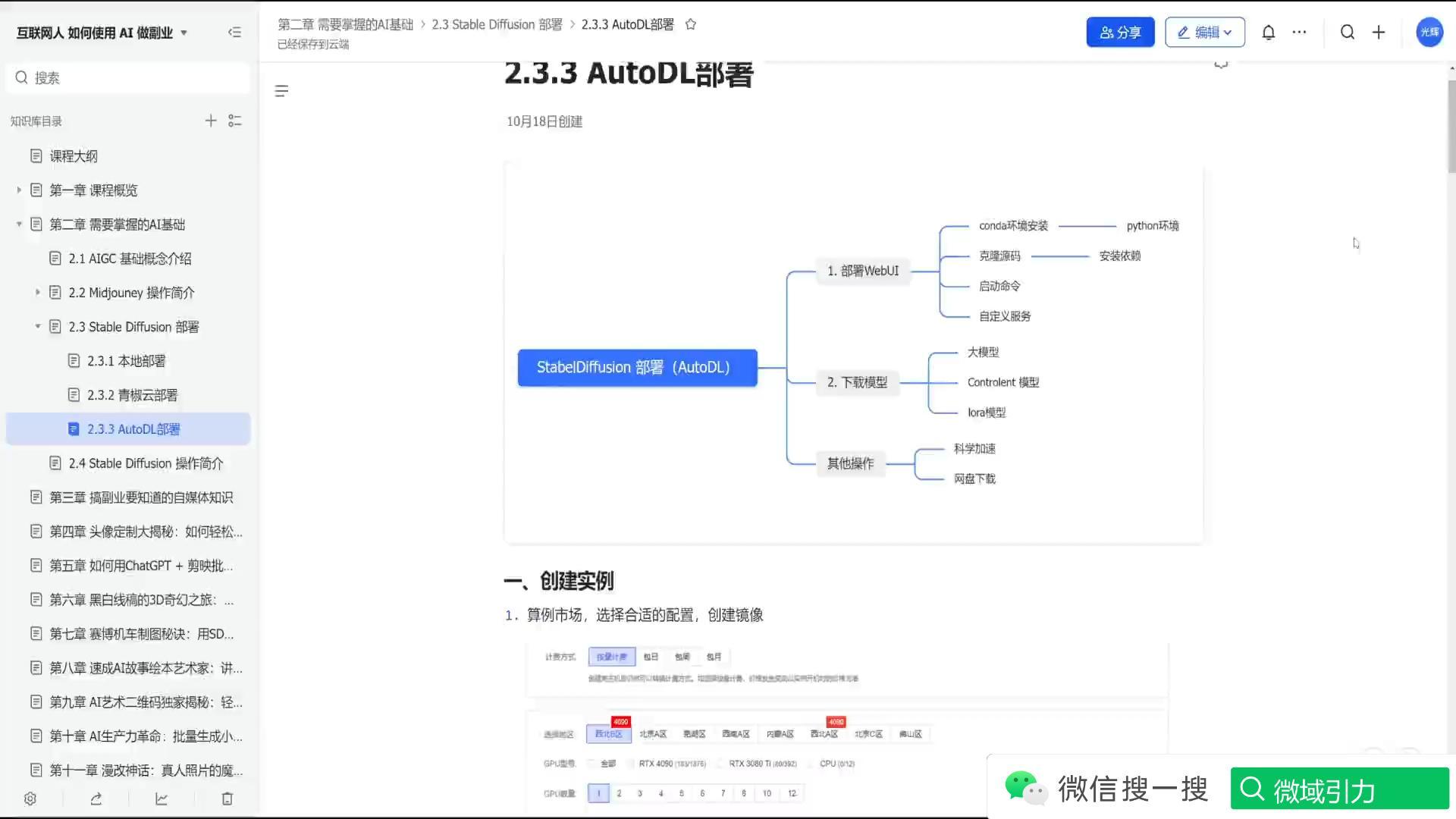Open the knowledge base title dropdown
The image size is (1456, 819).
184,33
